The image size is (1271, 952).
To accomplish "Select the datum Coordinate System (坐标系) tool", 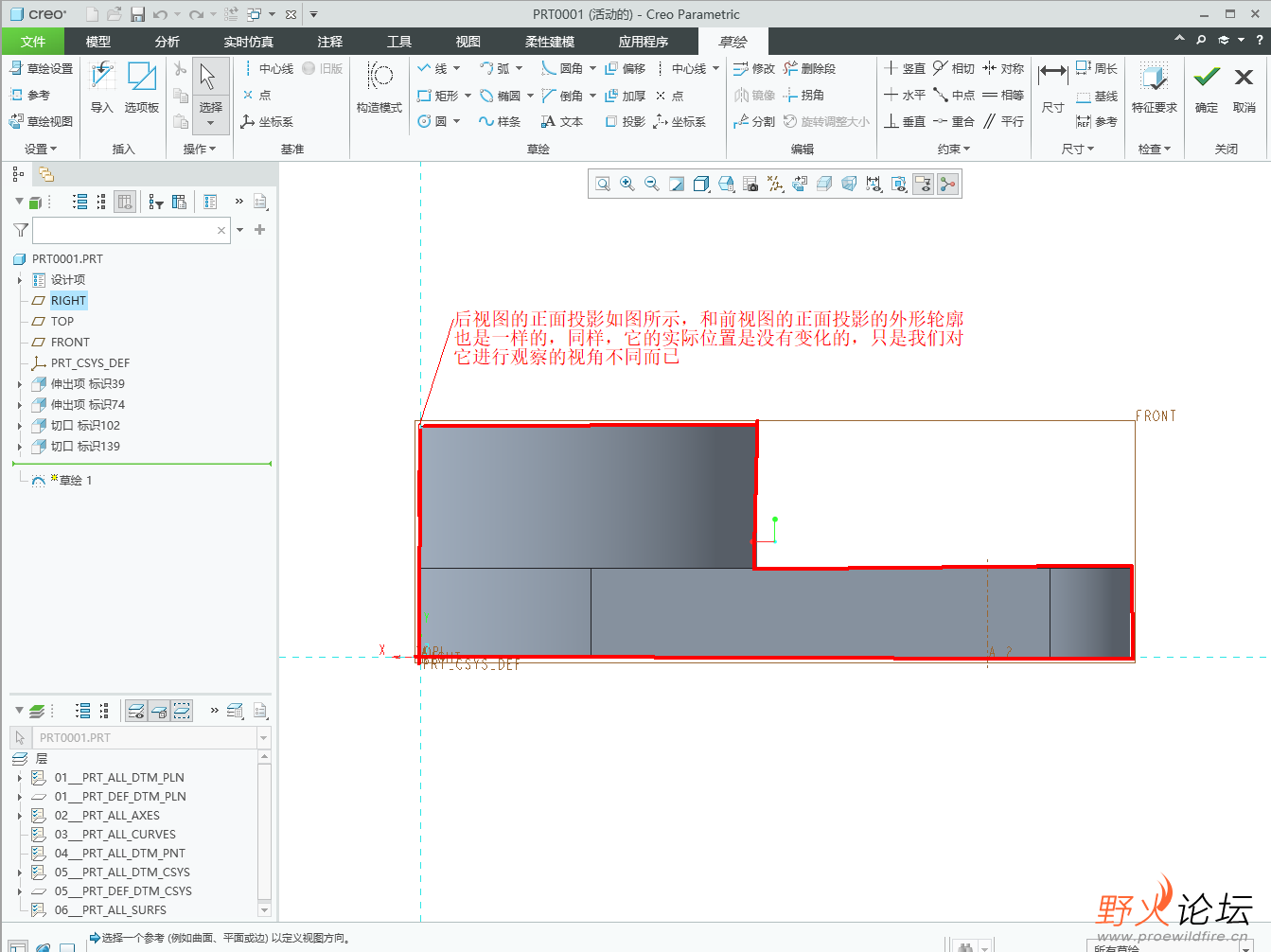I will point(267,121).
